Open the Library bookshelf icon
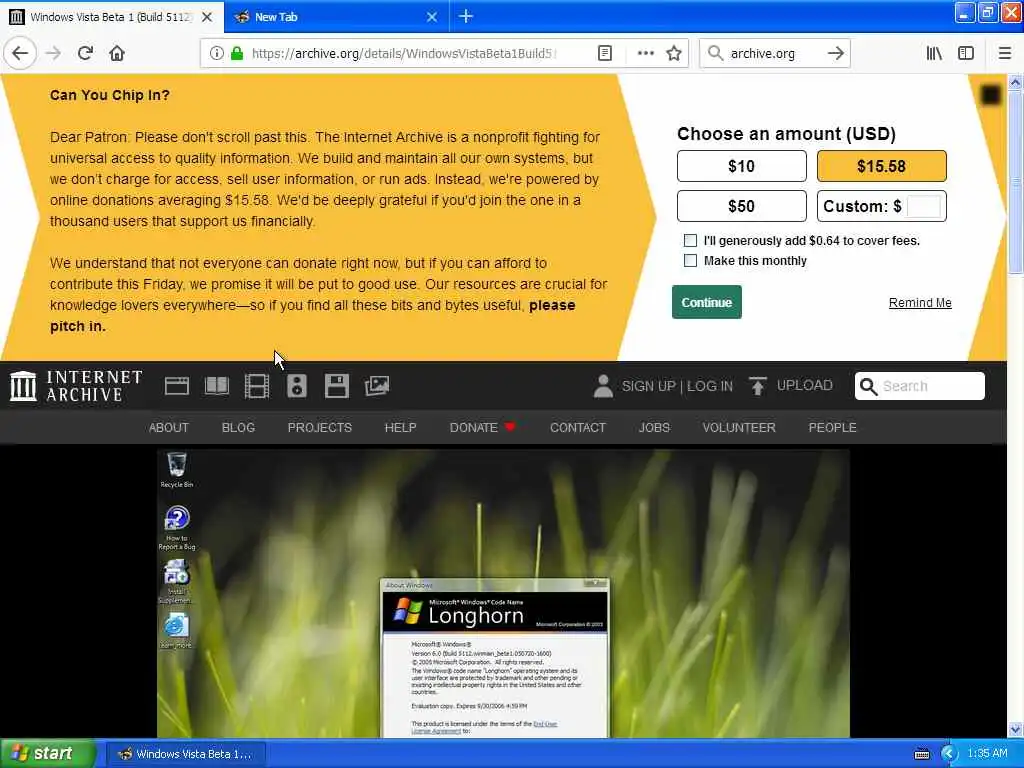This screenshot has width=1024, height=768. (x=934, y=54)
